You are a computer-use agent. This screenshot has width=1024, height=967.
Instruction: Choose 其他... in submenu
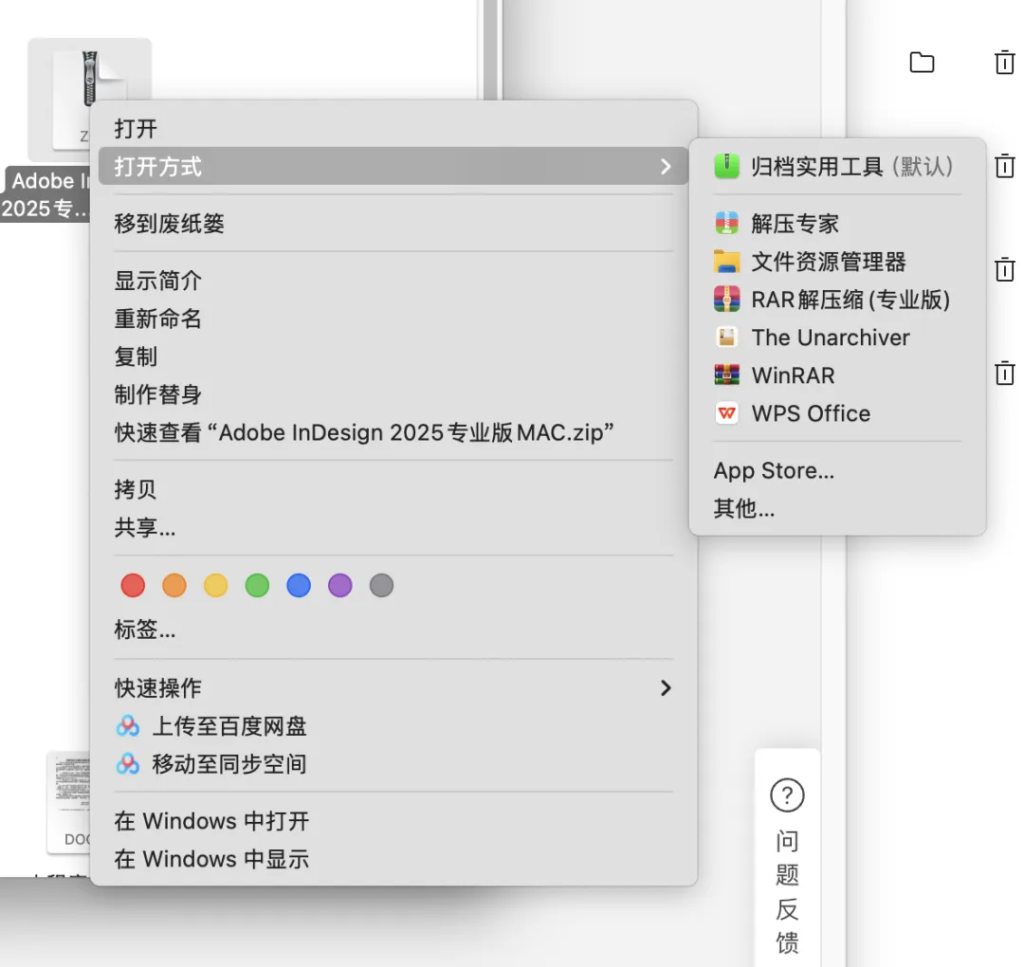coord(837,508)
